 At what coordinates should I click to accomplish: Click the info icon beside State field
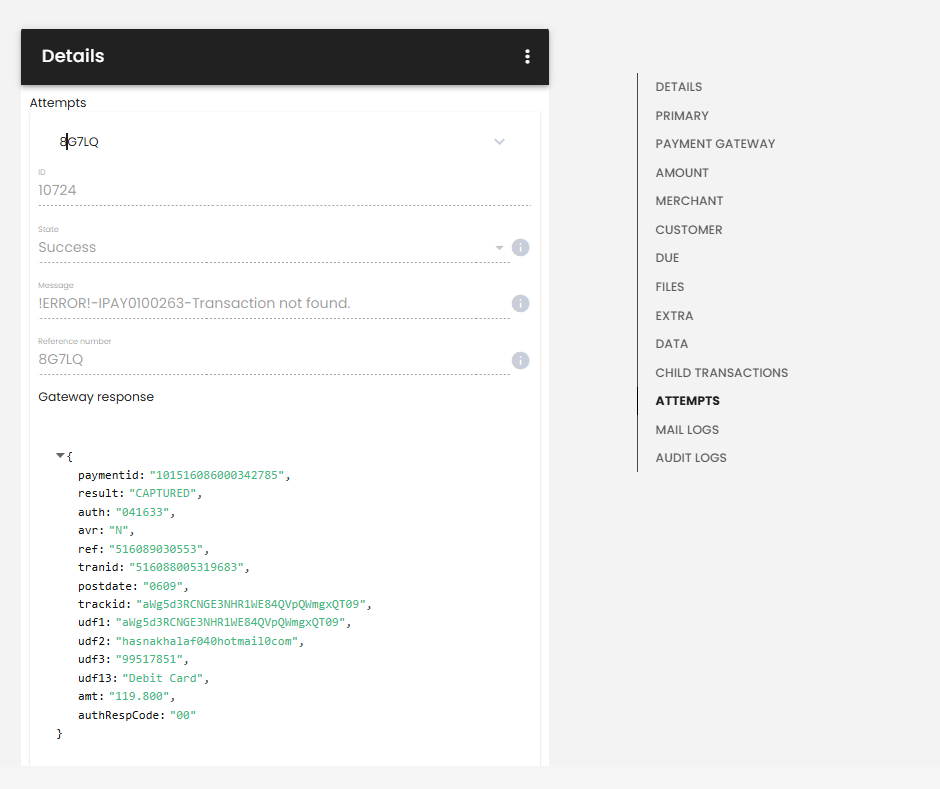520,248
